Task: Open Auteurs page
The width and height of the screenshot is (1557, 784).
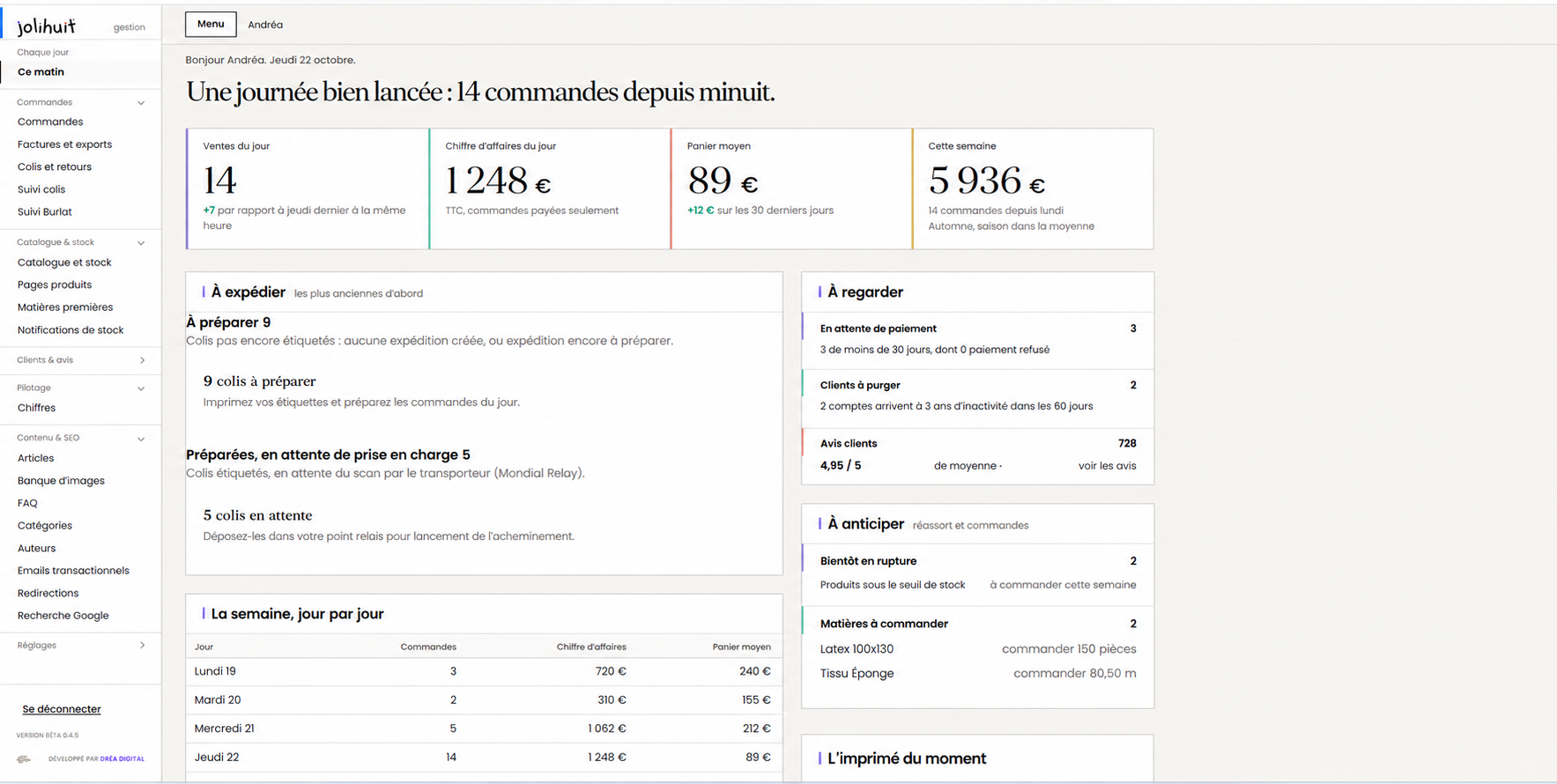Action: pyautogui.click(x=36, y=549)
